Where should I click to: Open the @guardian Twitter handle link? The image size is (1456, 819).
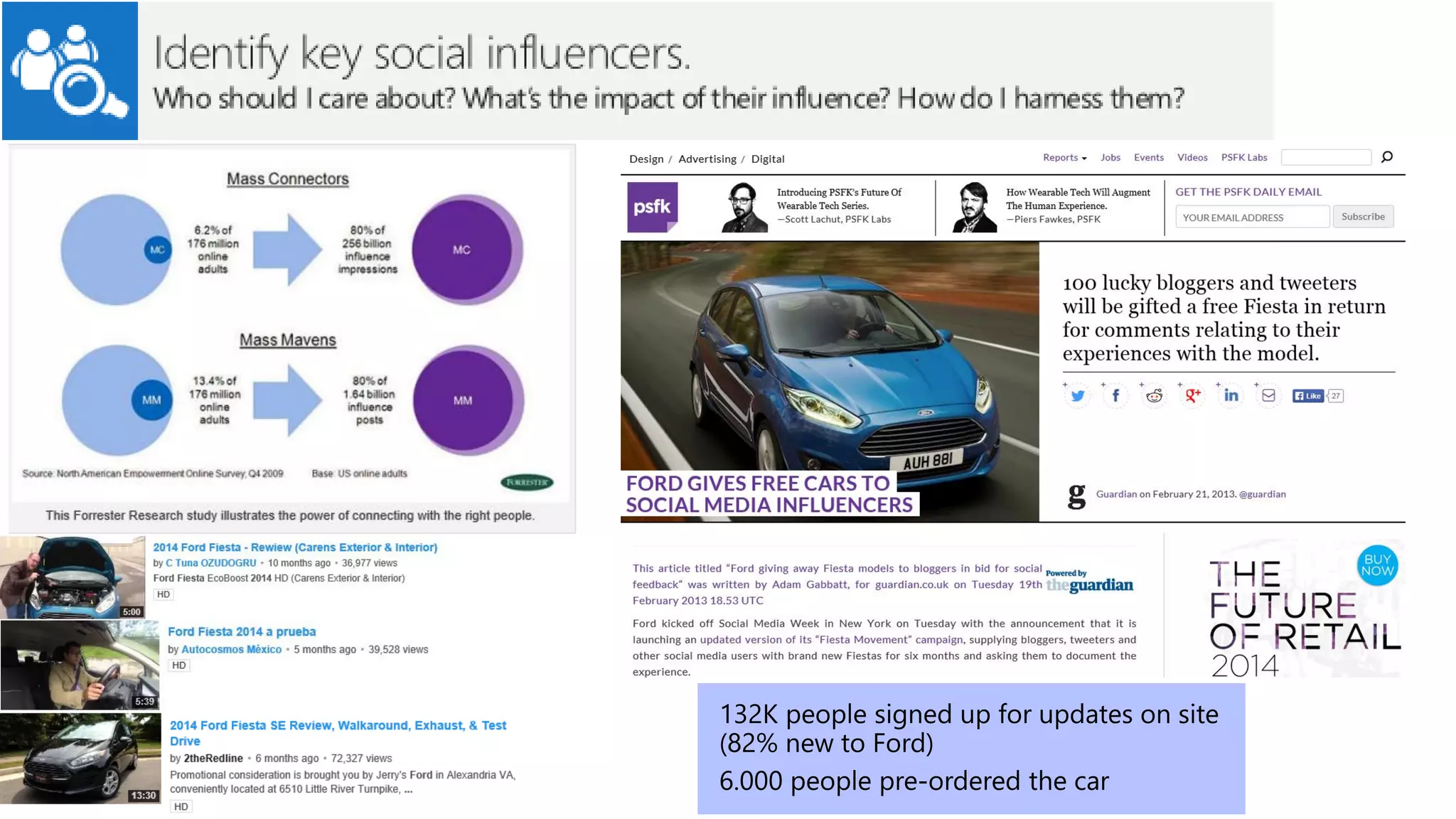[1262, 494]
